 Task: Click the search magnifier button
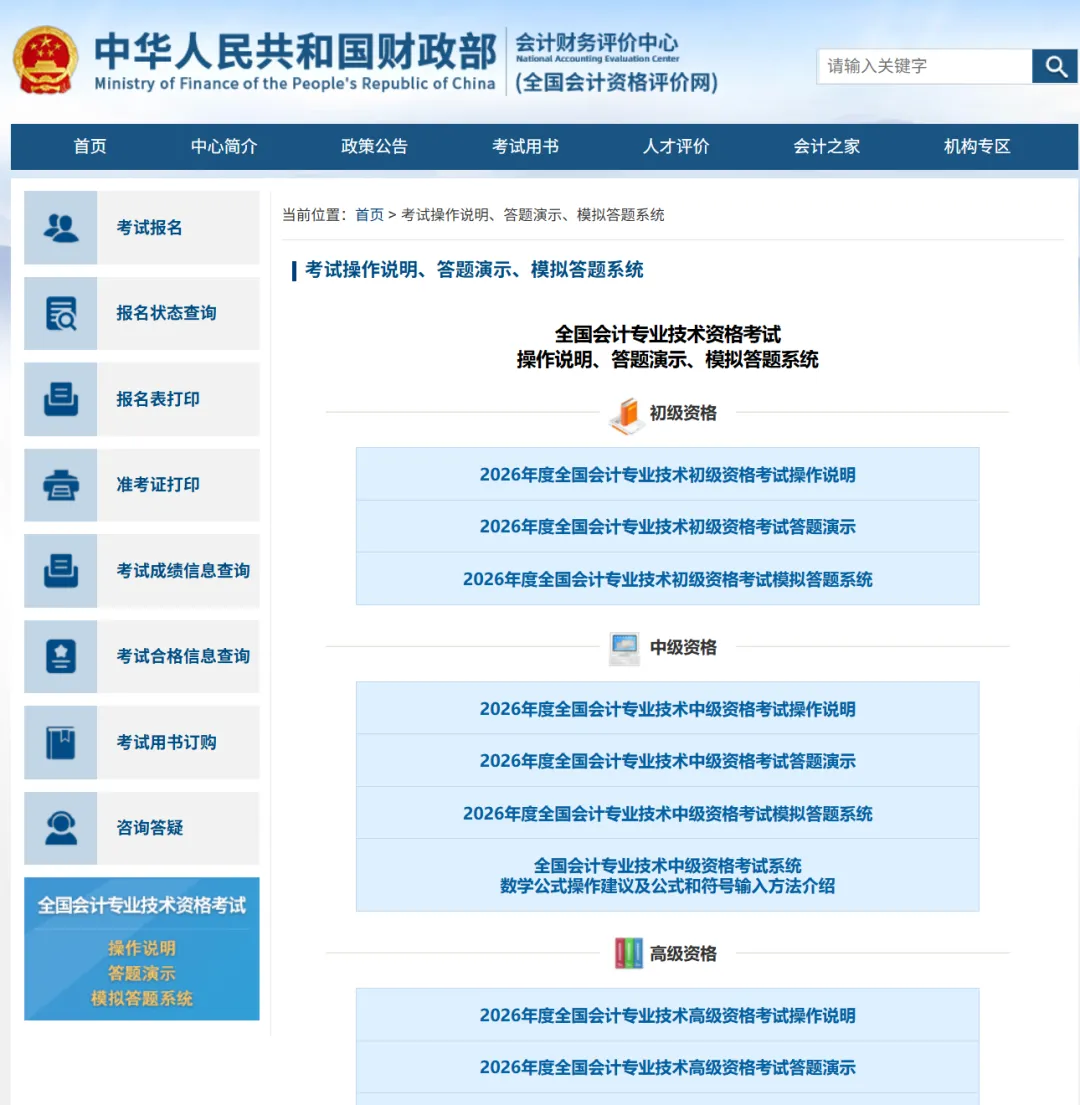[x=1055, y=66]
